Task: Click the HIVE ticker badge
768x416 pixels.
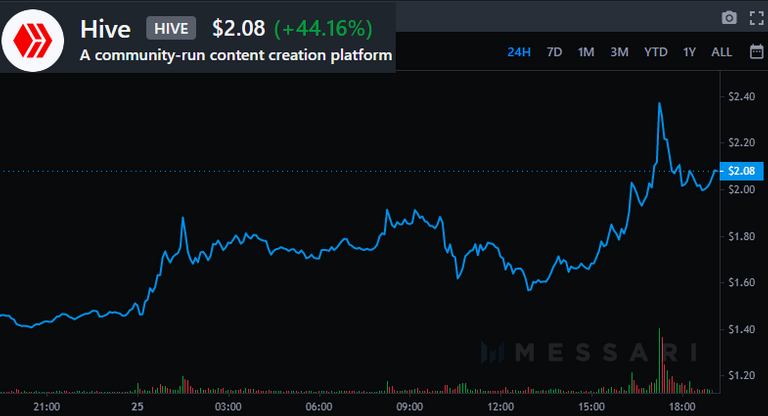Action: [171, 28]
